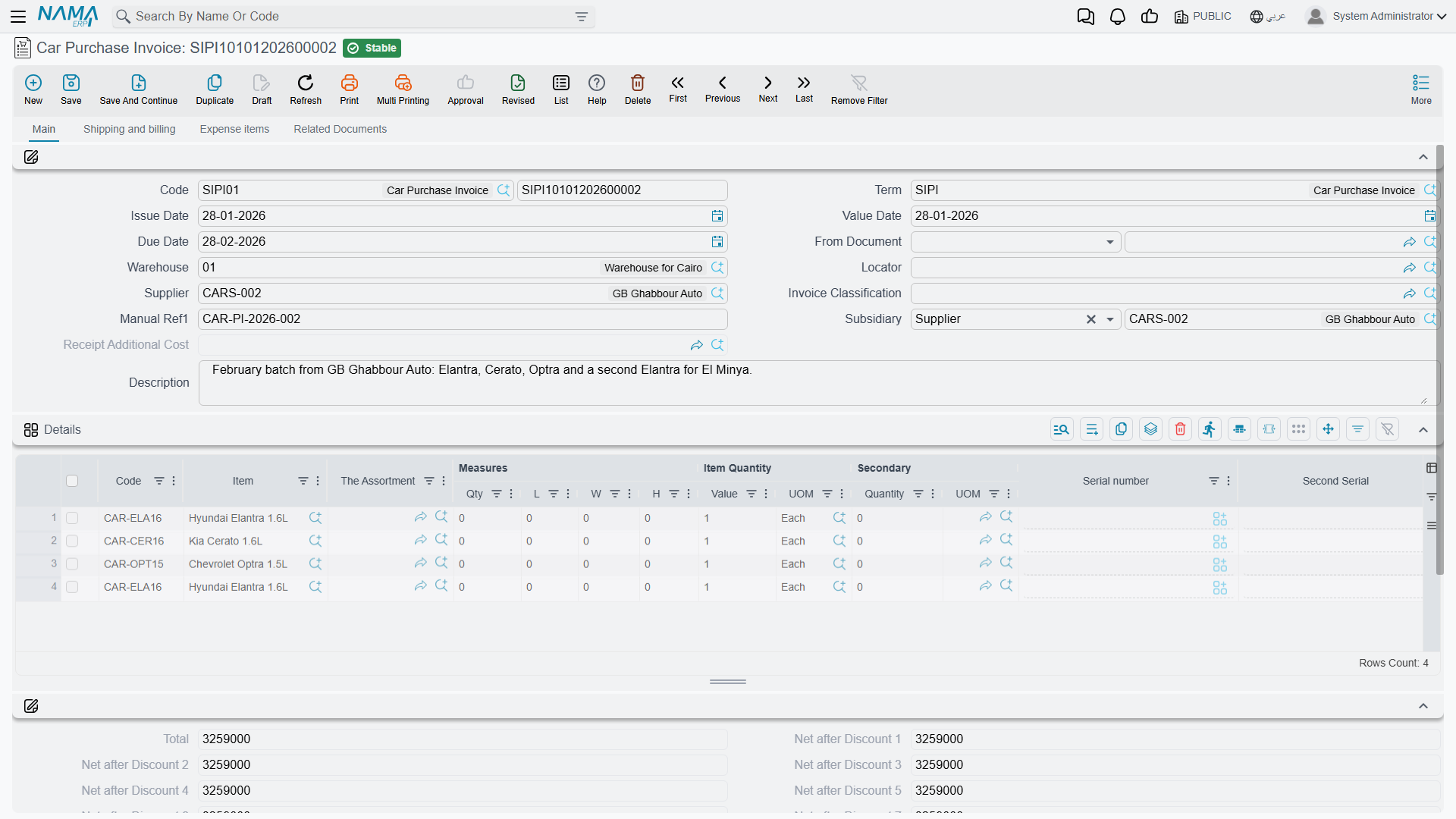Expand search options filter in search bar
Screen dimensions: 1456x819
[582, 17]
